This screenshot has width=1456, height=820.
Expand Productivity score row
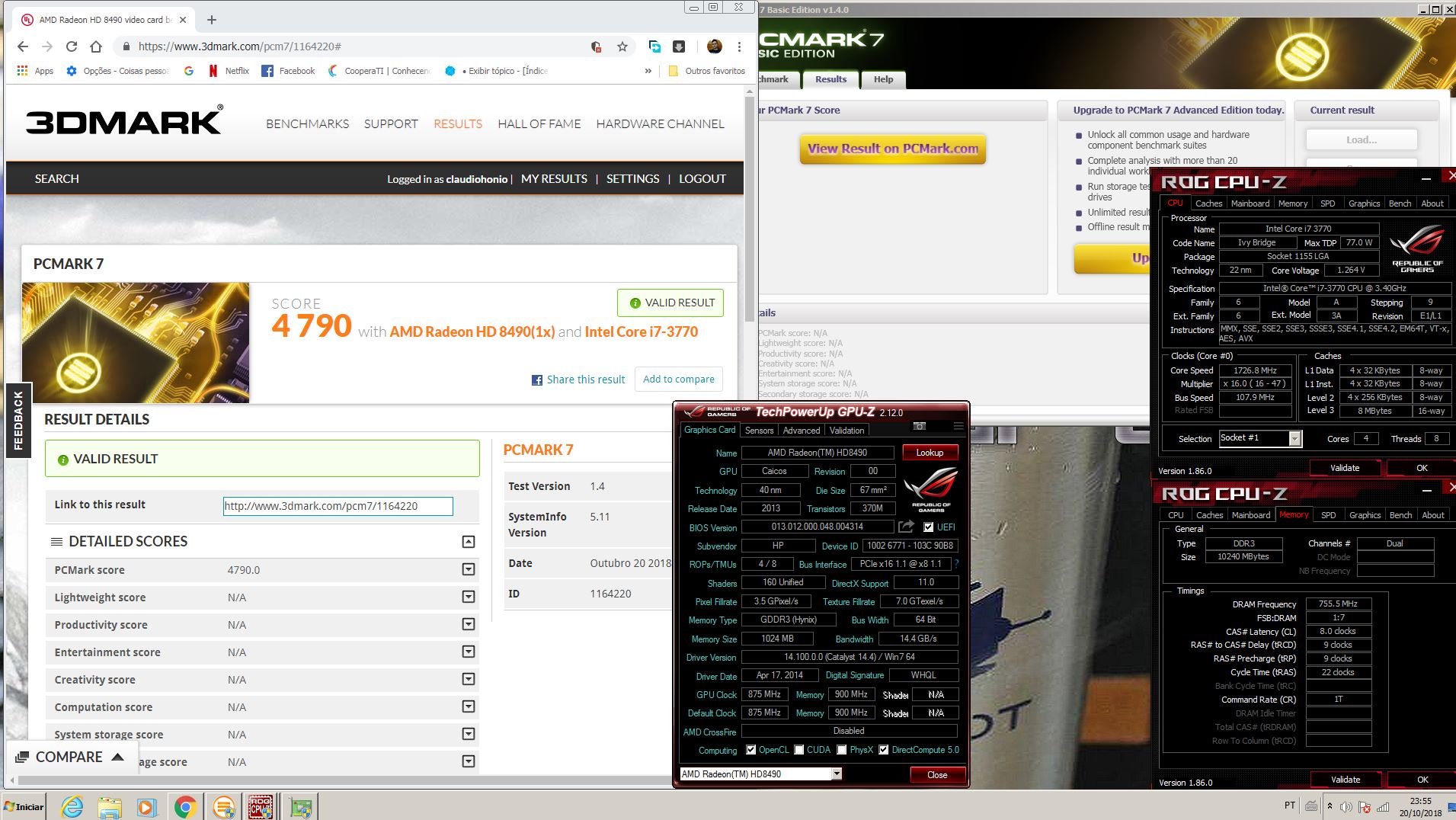coord(469,624)
